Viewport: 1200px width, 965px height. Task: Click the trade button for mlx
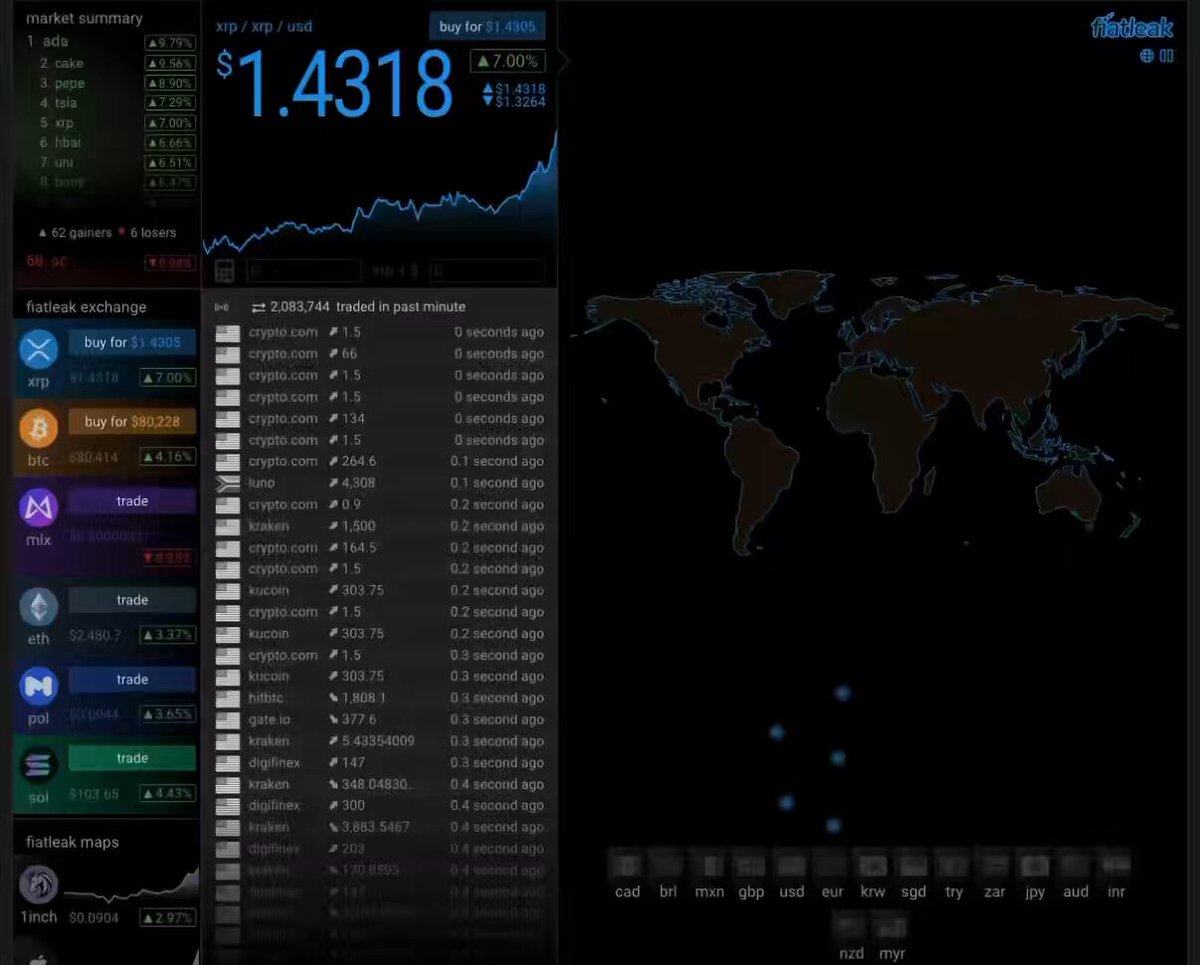tap(132, 501)
